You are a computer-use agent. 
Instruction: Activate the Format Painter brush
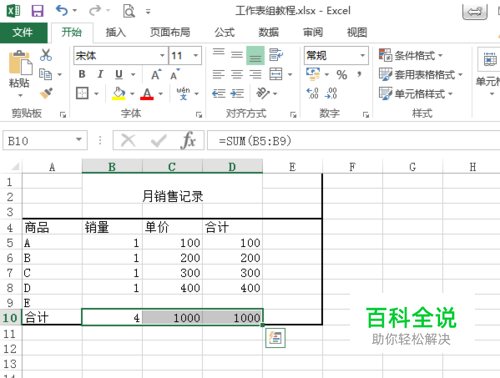coord(46,93)
